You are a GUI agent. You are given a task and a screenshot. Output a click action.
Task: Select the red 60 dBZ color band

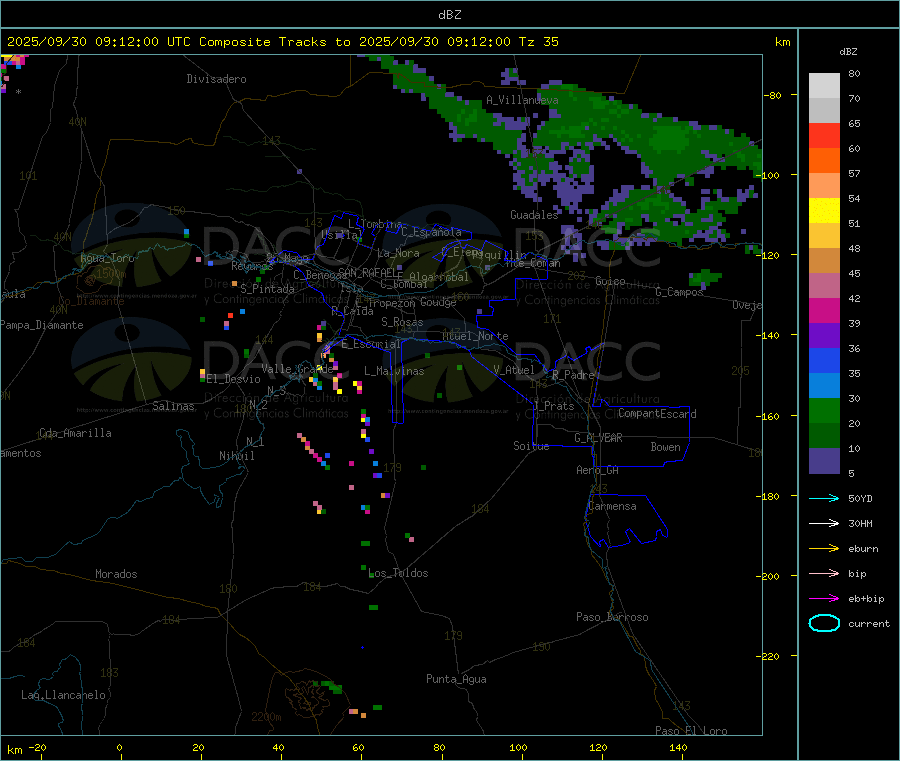pyautogui.click(x=824, y=135)
